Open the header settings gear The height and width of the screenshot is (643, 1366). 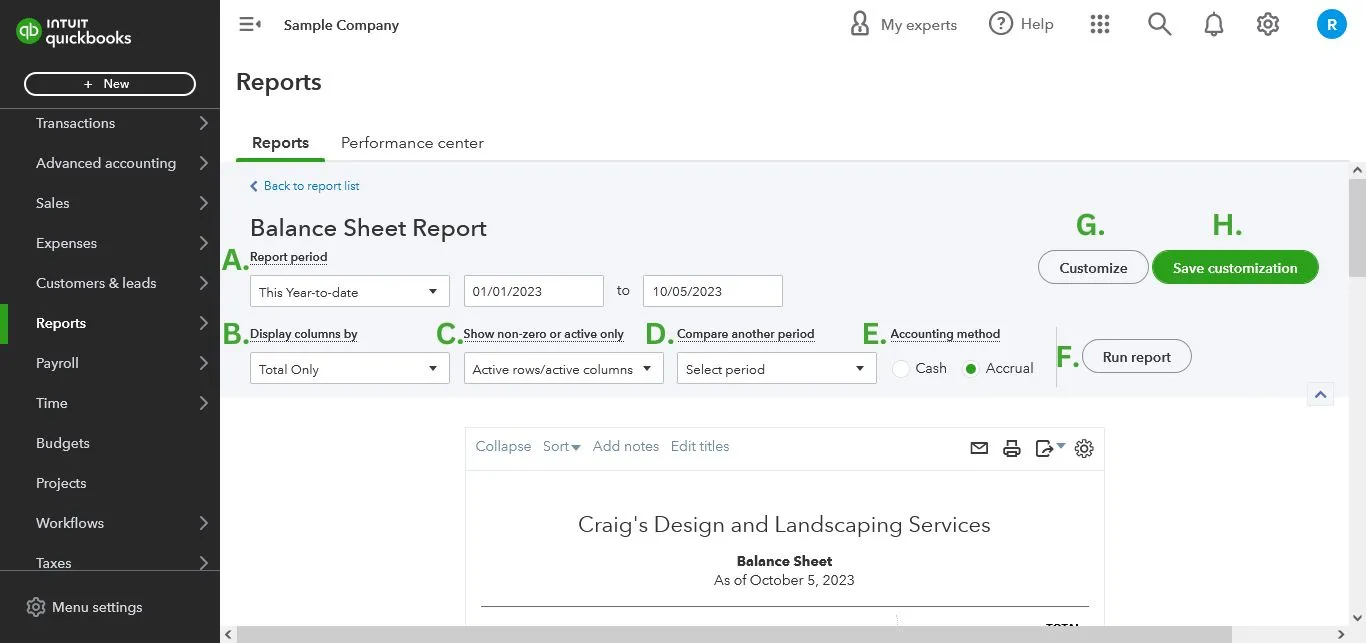click(x=1268, y=24)
